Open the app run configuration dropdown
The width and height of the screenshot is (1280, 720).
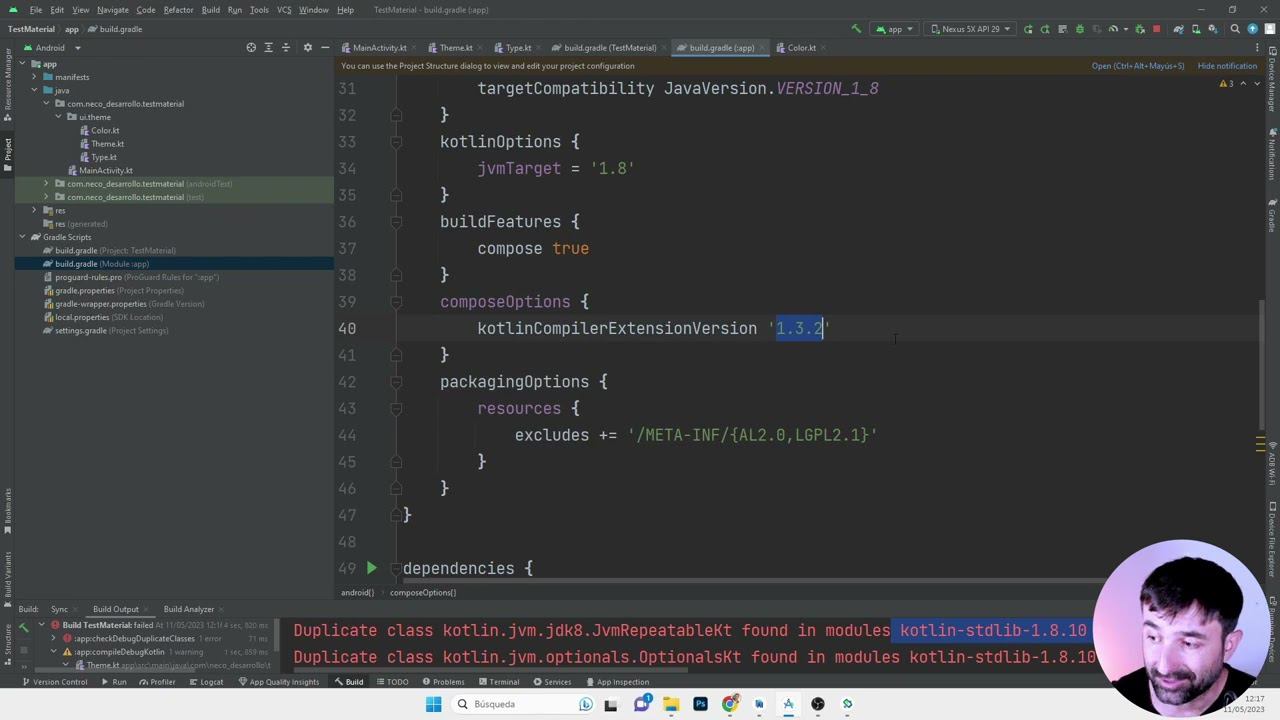(x=895, y=29)
